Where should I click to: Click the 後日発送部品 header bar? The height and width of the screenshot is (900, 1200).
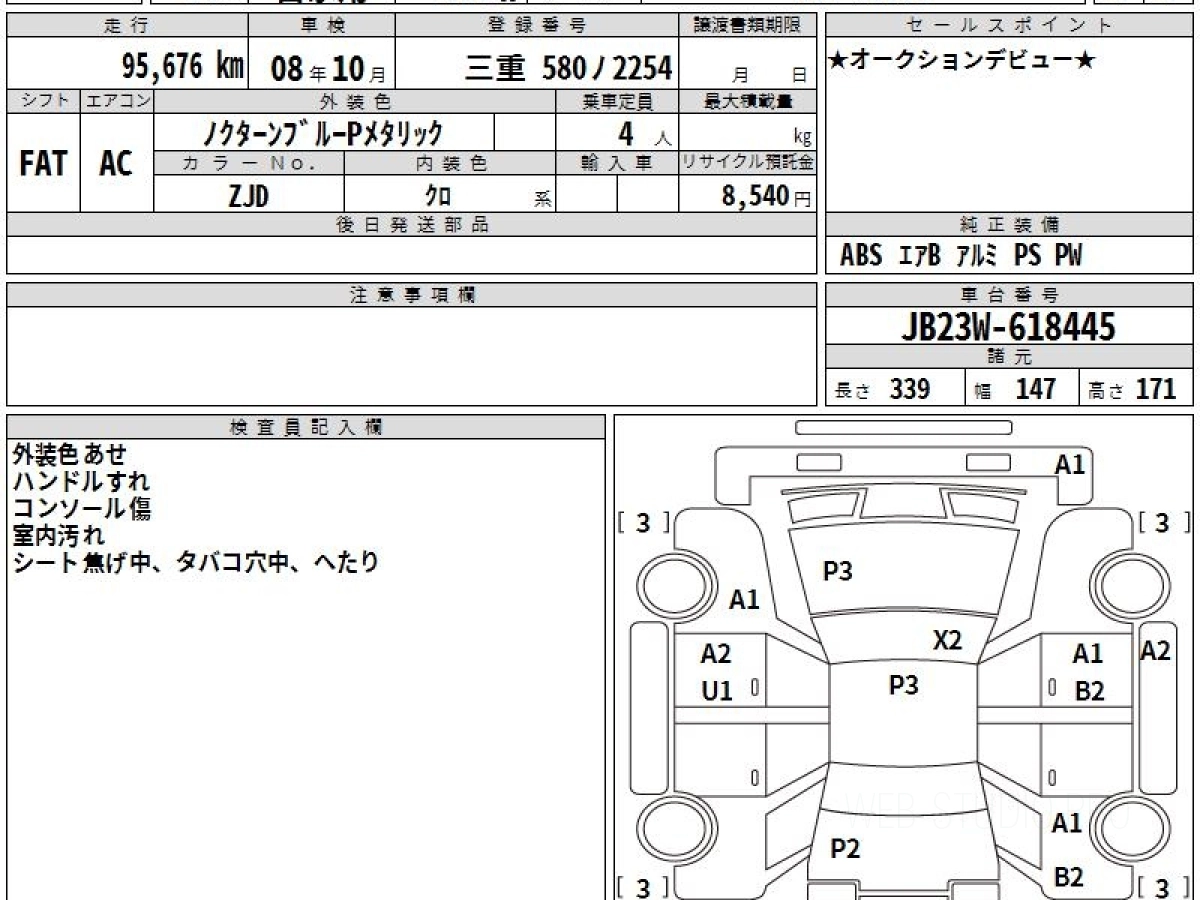coord(411,225)
